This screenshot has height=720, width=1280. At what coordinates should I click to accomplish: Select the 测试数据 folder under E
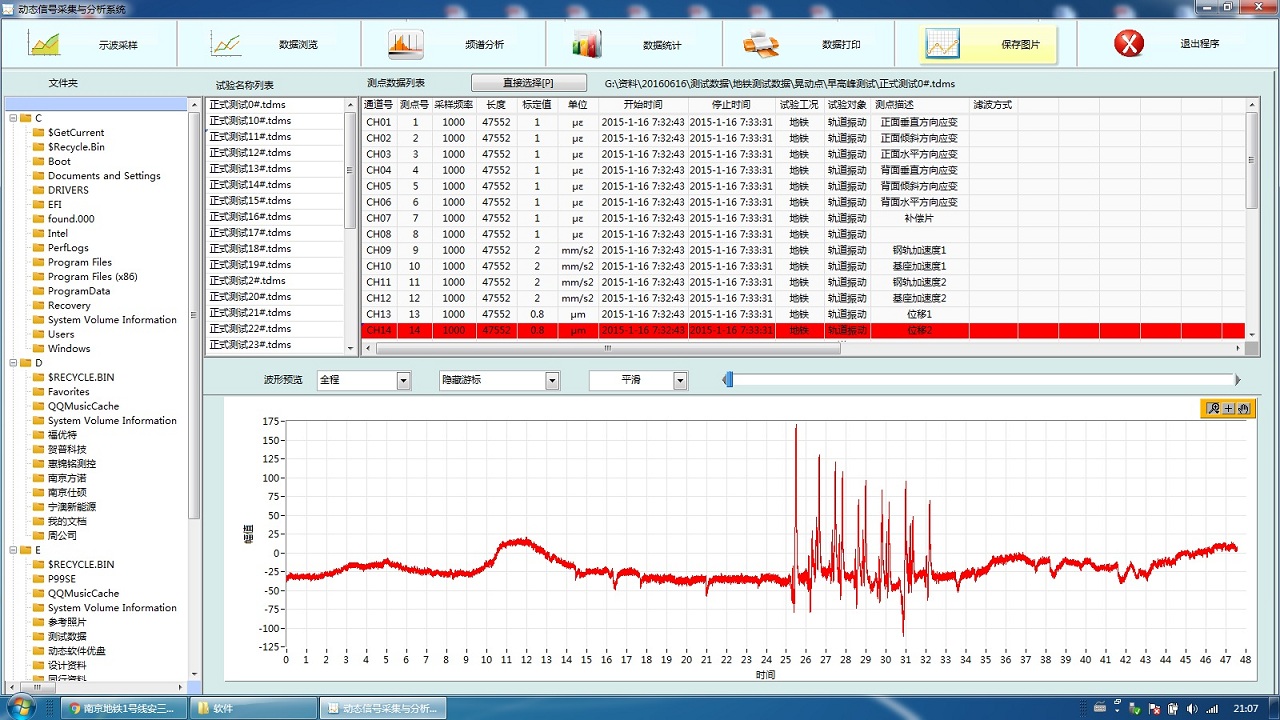pyautogui.click(x=67, y=636)
